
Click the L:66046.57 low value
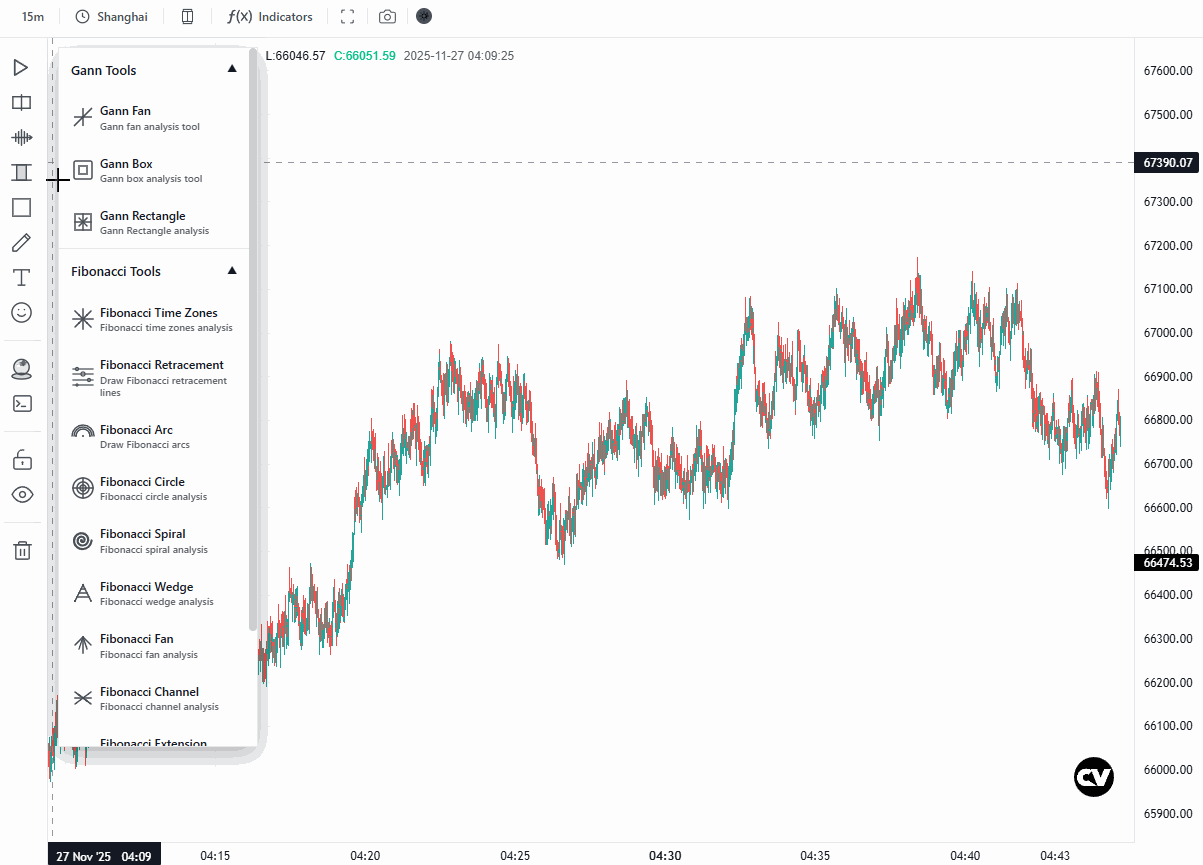(296, 56)
